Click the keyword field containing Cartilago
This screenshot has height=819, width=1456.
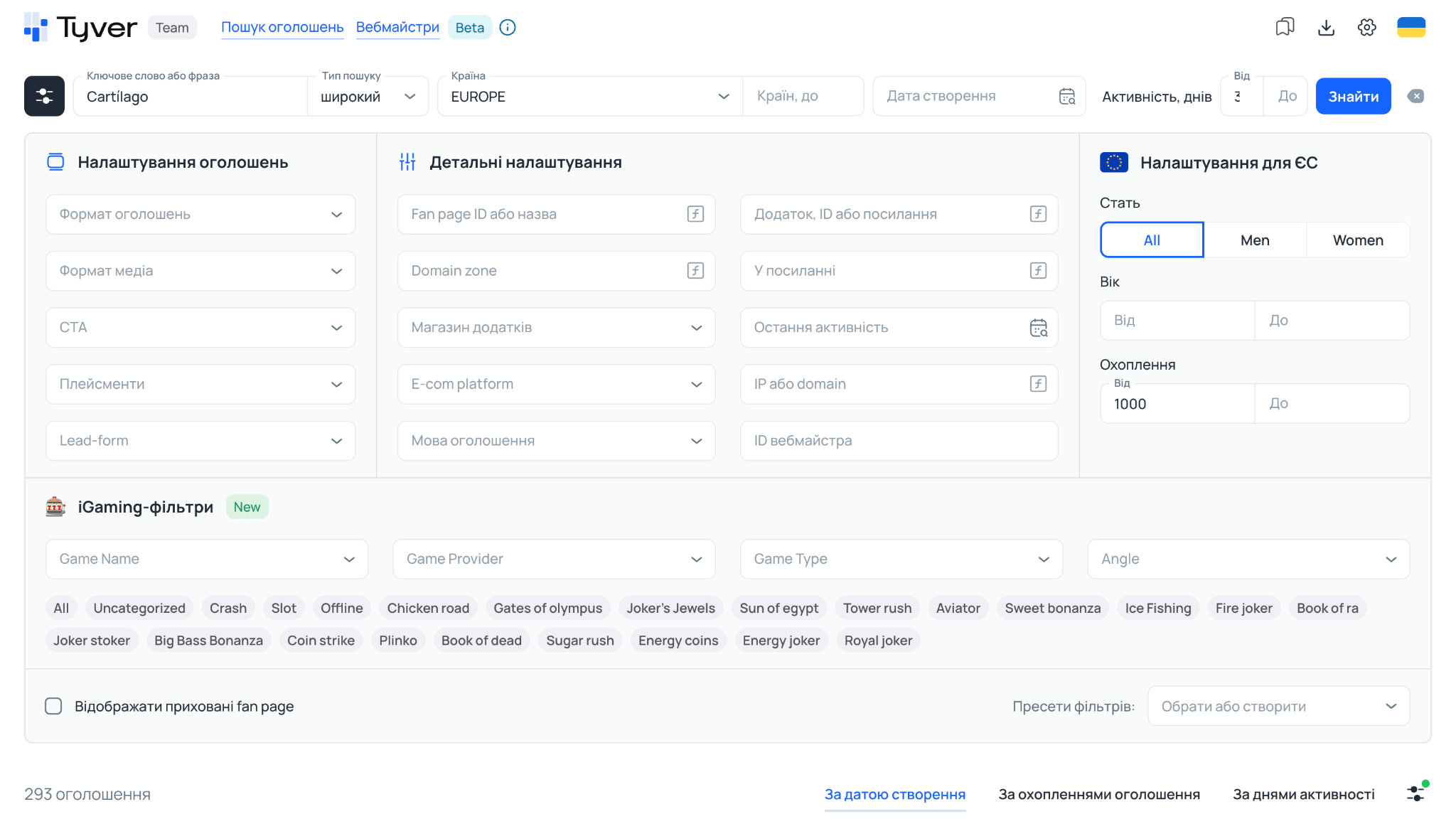coord(191,96)
